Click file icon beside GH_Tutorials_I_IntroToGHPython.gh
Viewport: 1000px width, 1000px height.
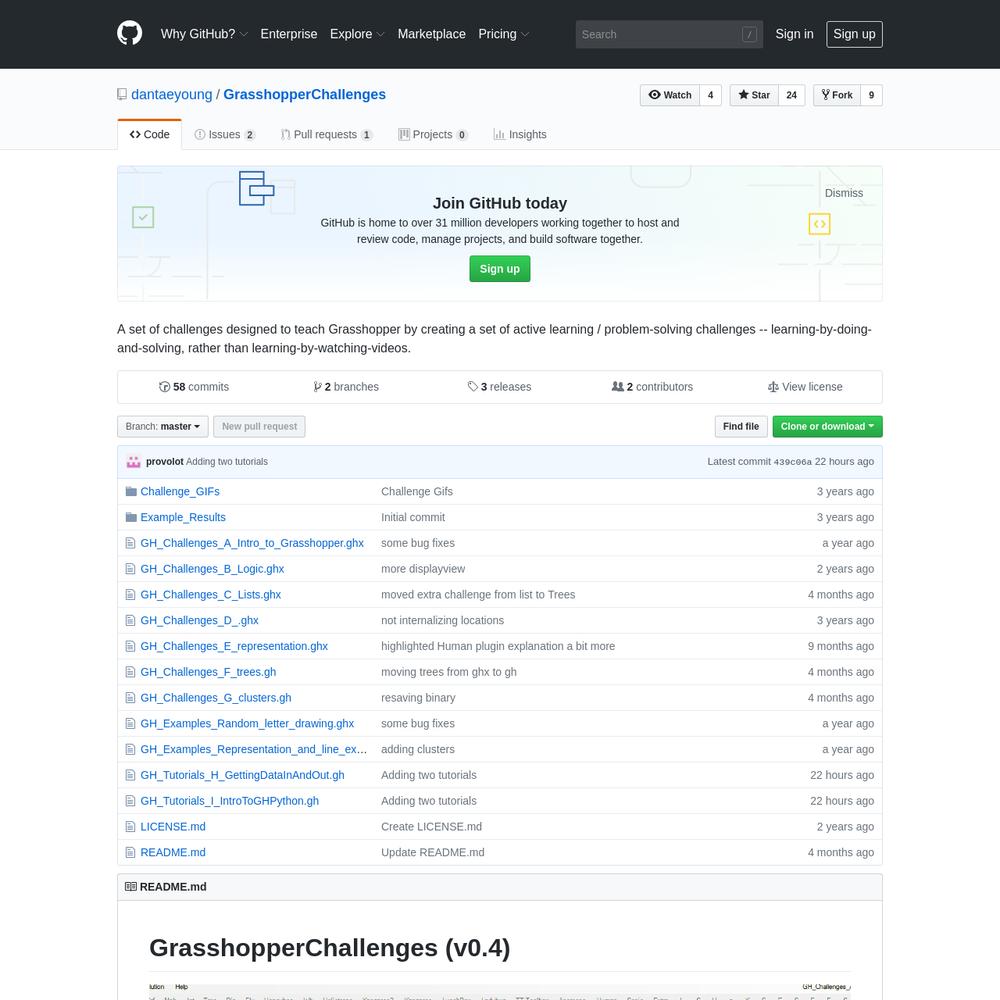click(130, 801)
